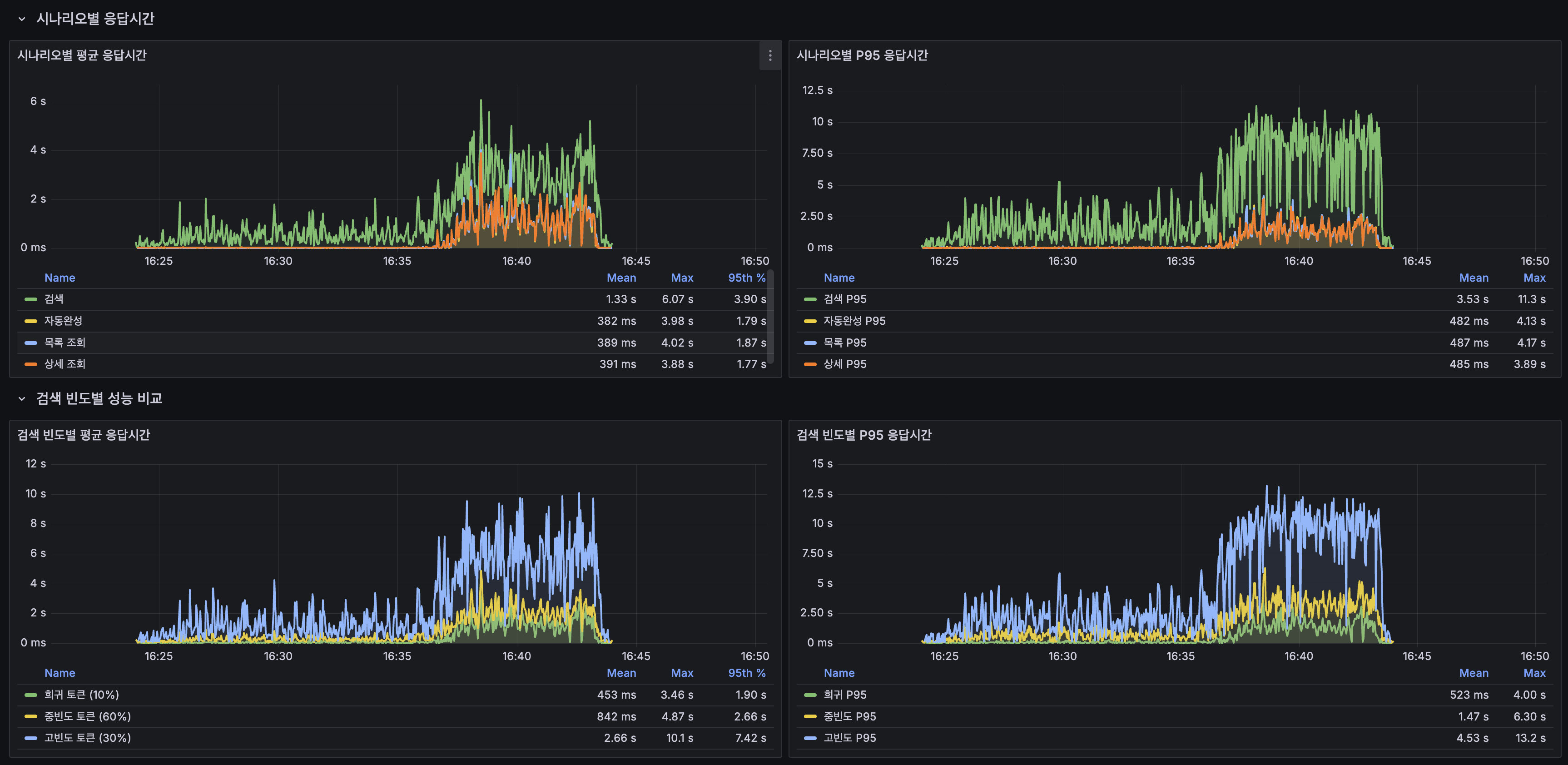This screenshot has height=765, width=1568.
Task: Click the 자동완성 P95 legend color marker
Action: pos(809,321)
